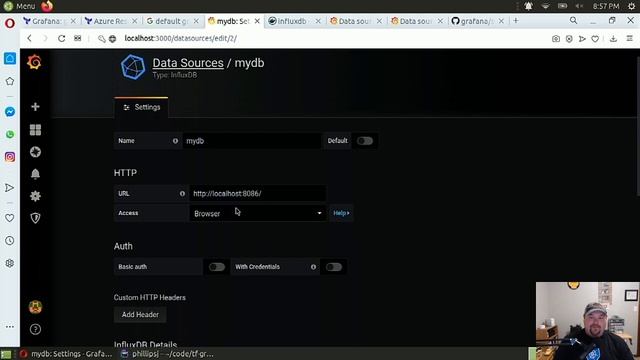
Task: Click the info icon beside Name
Action: pyautogui.click(x=175, y=141)
